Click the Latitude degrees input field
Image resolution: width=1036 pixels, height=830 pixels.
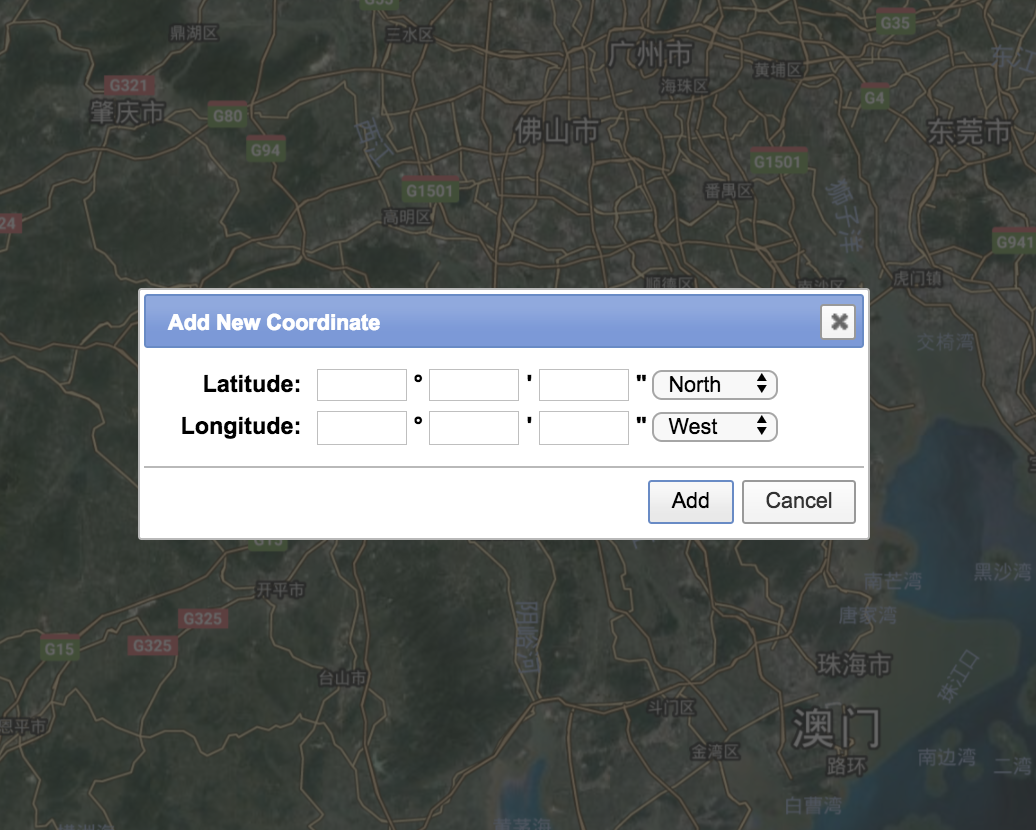362,385
